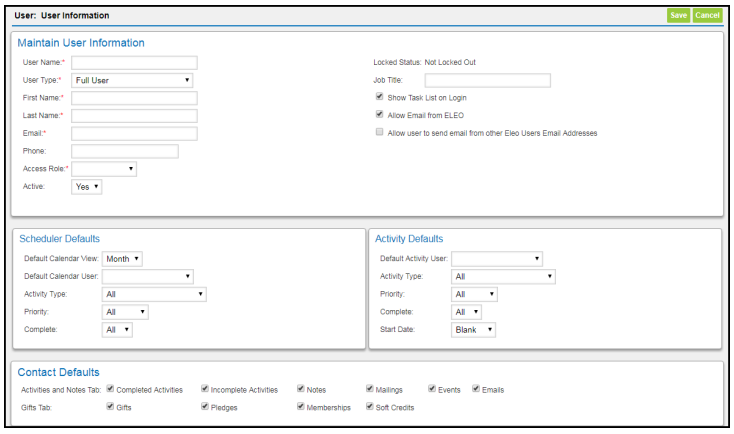Focus the Last Name input field

pyautogui.click(x=134, y=116)
